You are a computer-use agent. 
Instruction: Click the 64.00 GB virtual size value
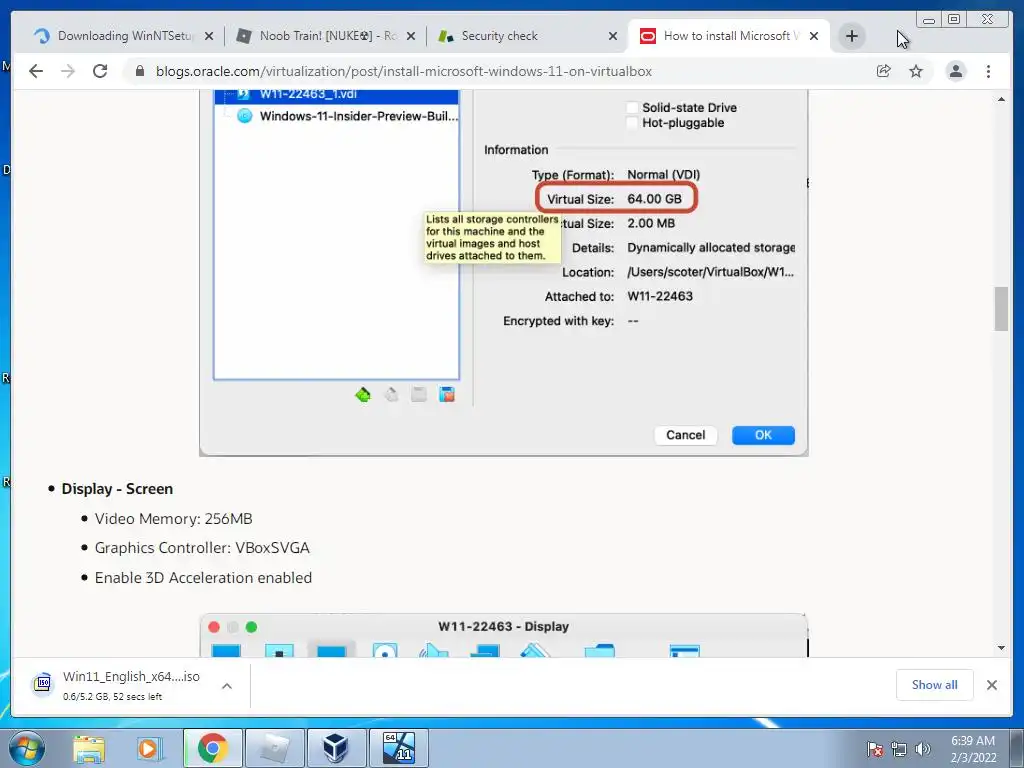[654, 199]
